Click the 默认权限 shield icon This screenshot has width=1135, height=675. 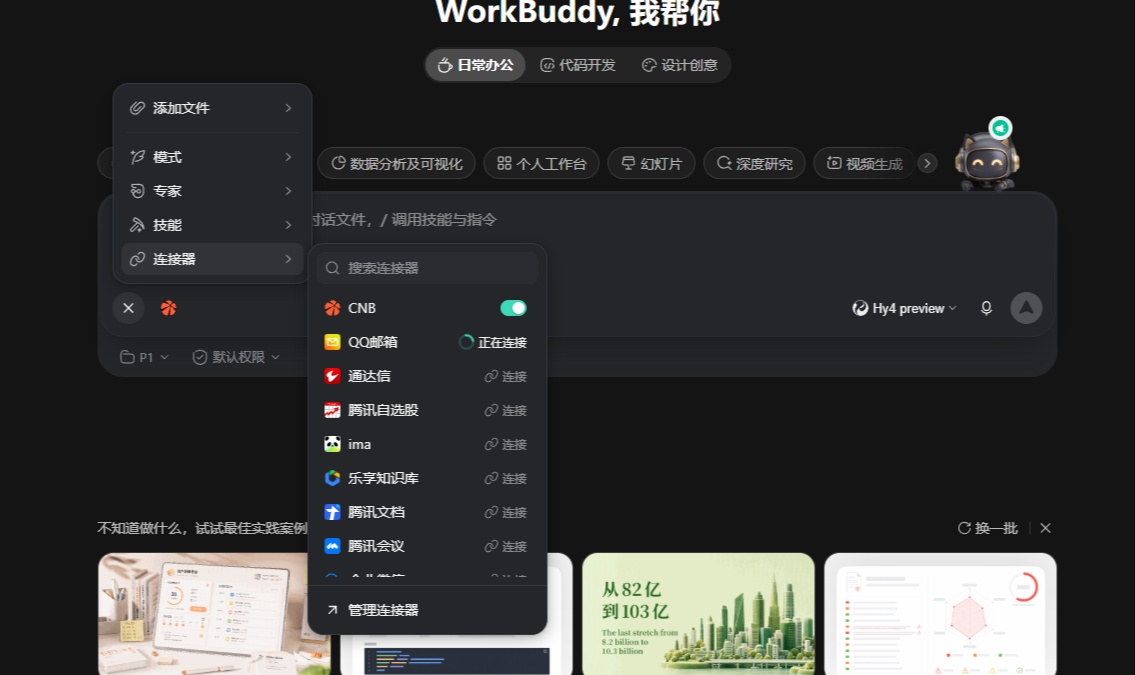(x=200, y=357)
